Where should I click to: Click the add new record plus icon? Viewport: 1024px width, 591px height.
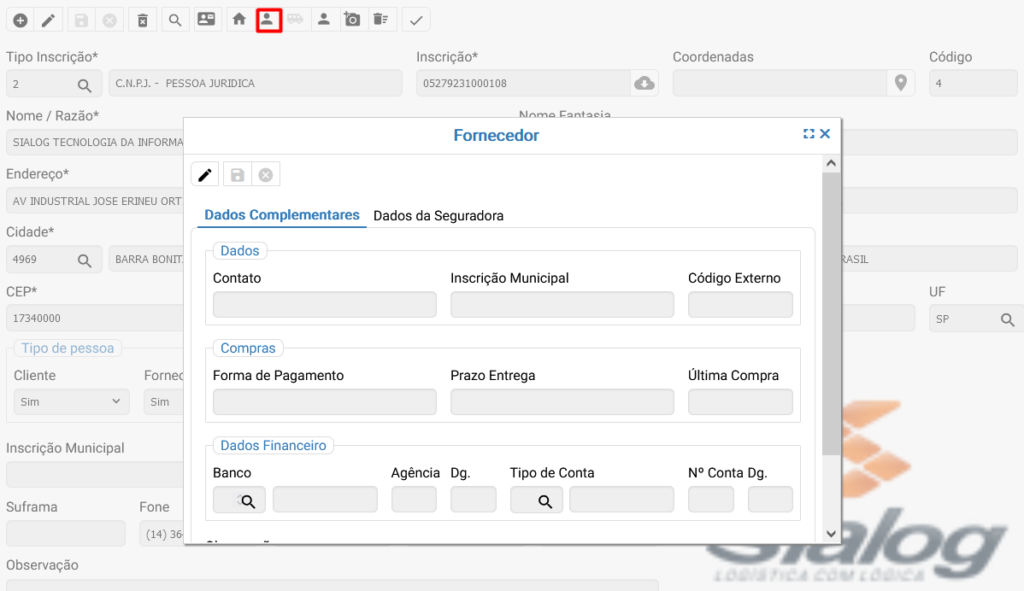(x=19, y=19)
